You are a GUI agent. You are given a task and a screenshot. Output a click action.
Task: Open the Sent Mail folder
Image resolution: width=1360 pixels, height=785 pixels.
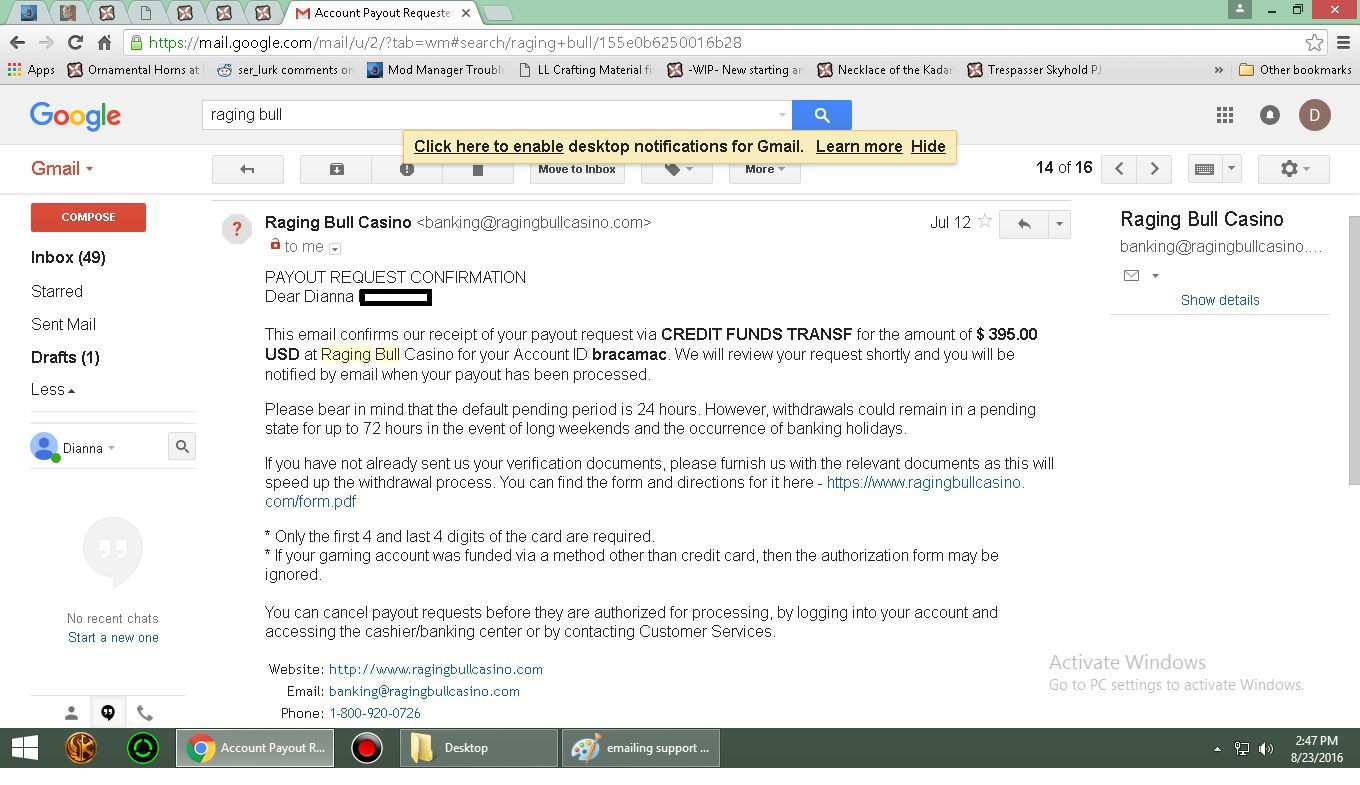(63, 324)
